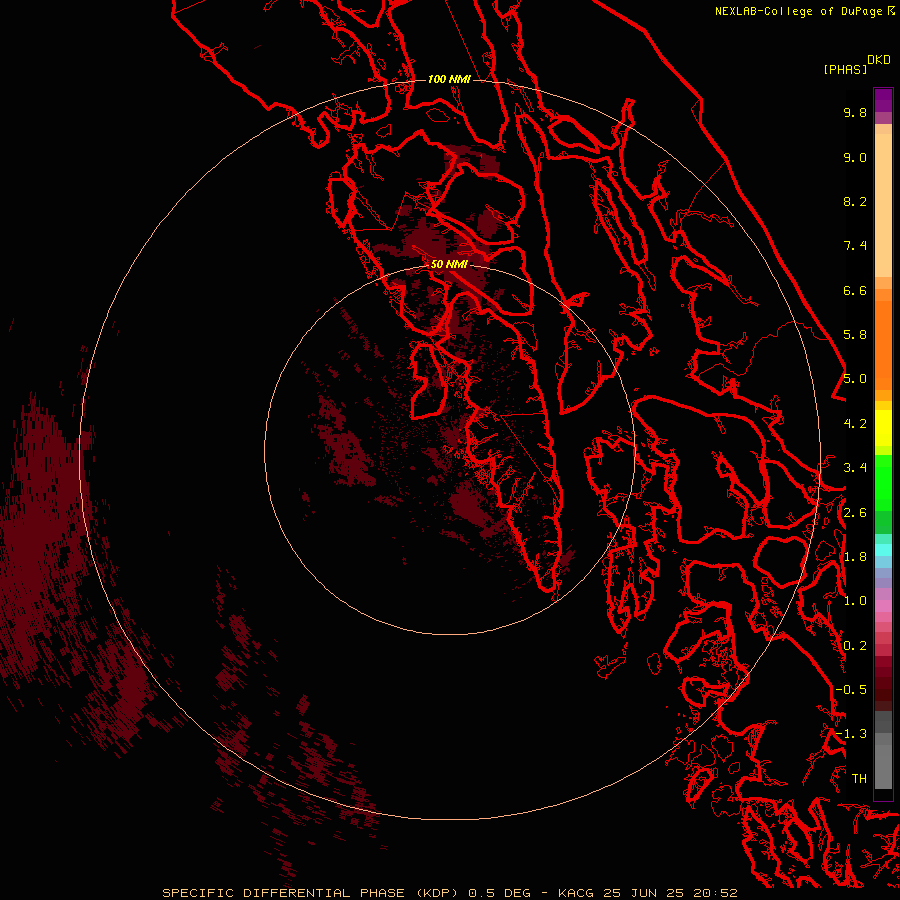The image size is (900, 900).
Task: Click the purple top segment of color bar
Action: point(883,100)
